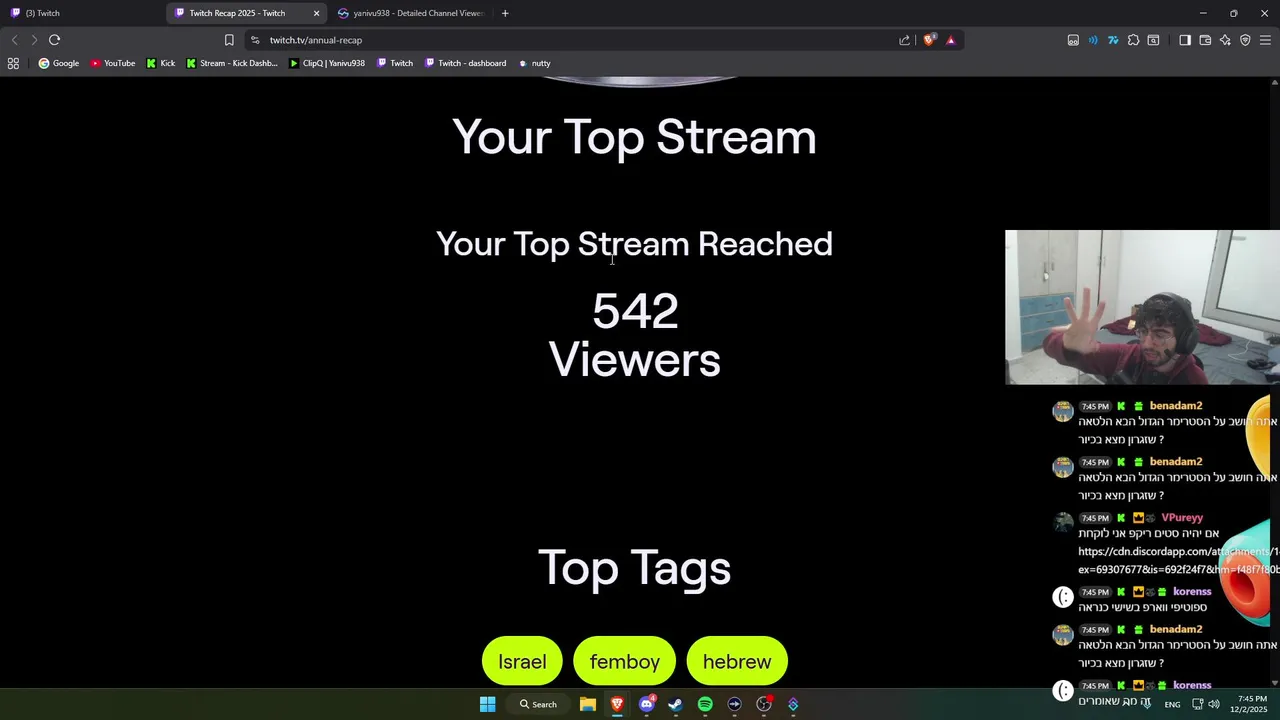This screenshot has width=1280, height=720.
Task: Open the apps grid in bookmarks bar
Action: 13,63
